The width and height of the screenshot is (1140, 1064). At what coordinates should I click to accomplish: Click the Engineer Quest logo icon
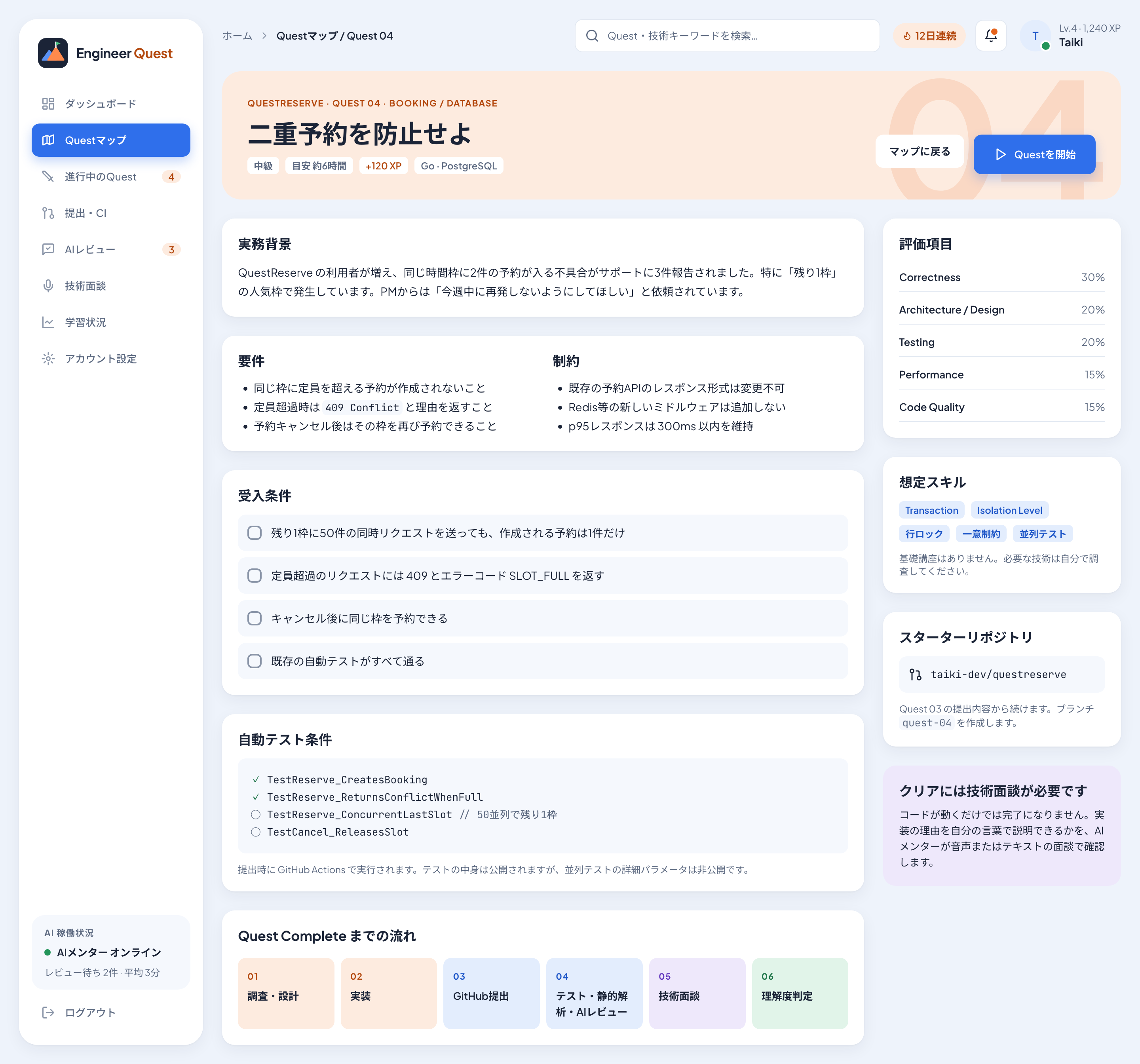pos(53,53)
